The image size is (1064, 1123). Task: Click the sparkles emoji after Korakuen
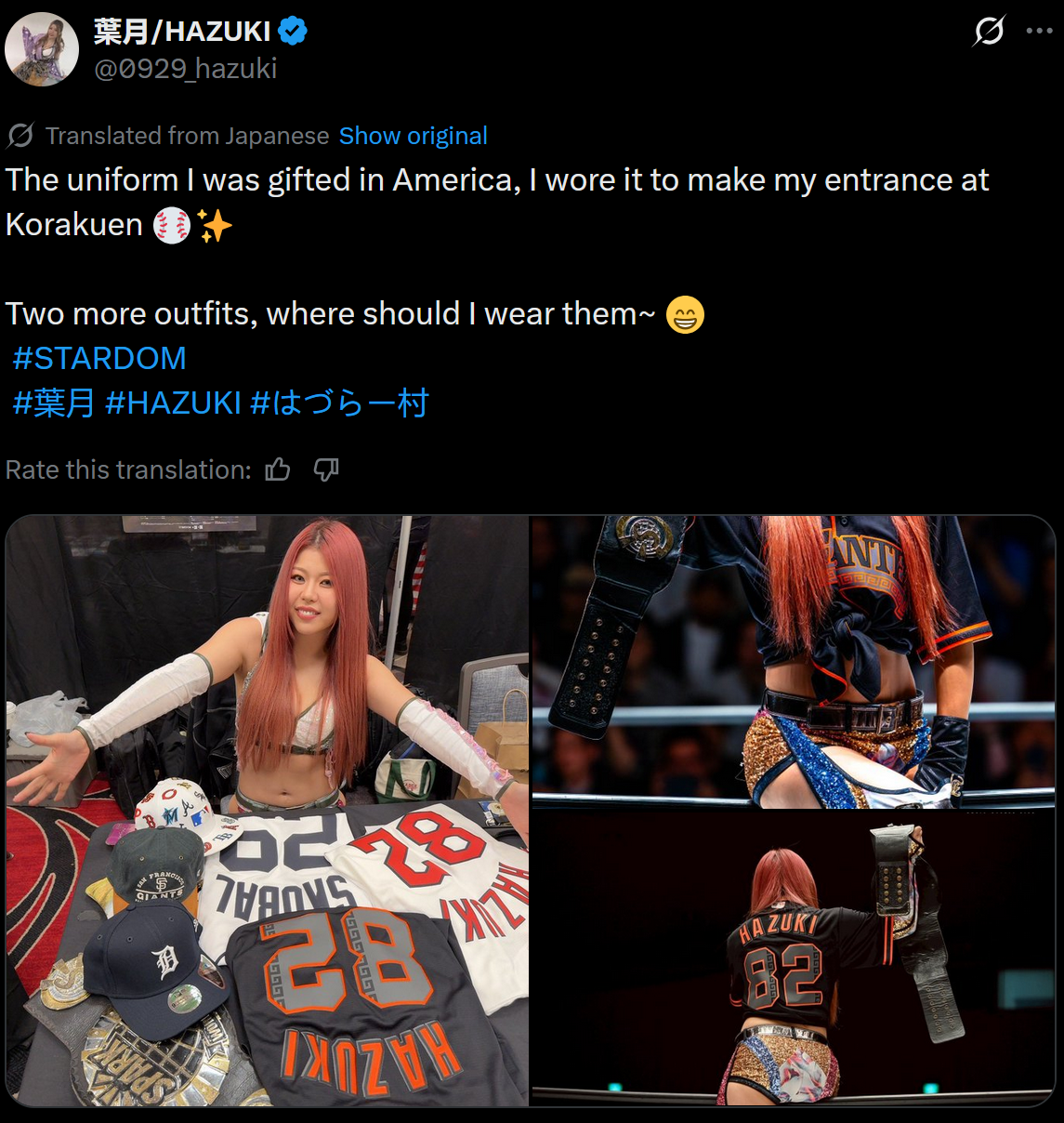(214, 225)
